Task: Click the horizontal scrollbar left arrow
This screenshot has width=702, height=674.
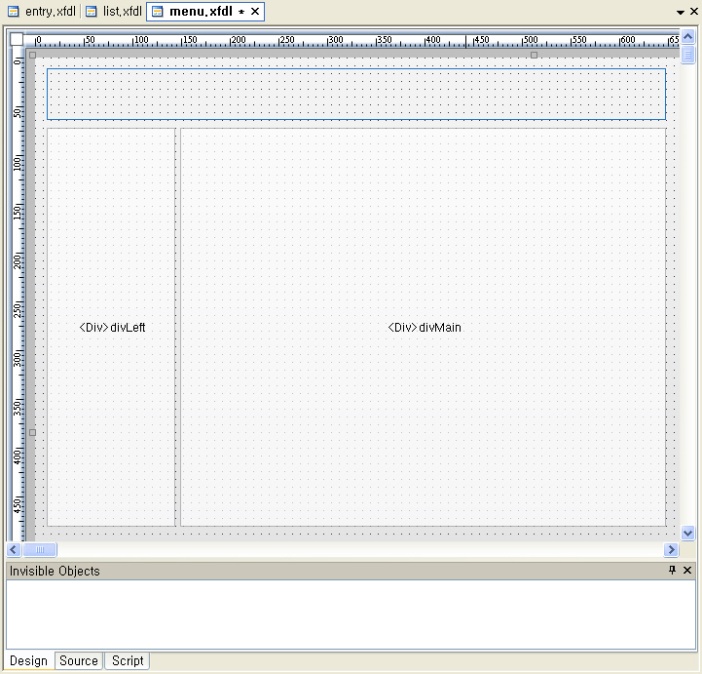Action: point(13,550)
